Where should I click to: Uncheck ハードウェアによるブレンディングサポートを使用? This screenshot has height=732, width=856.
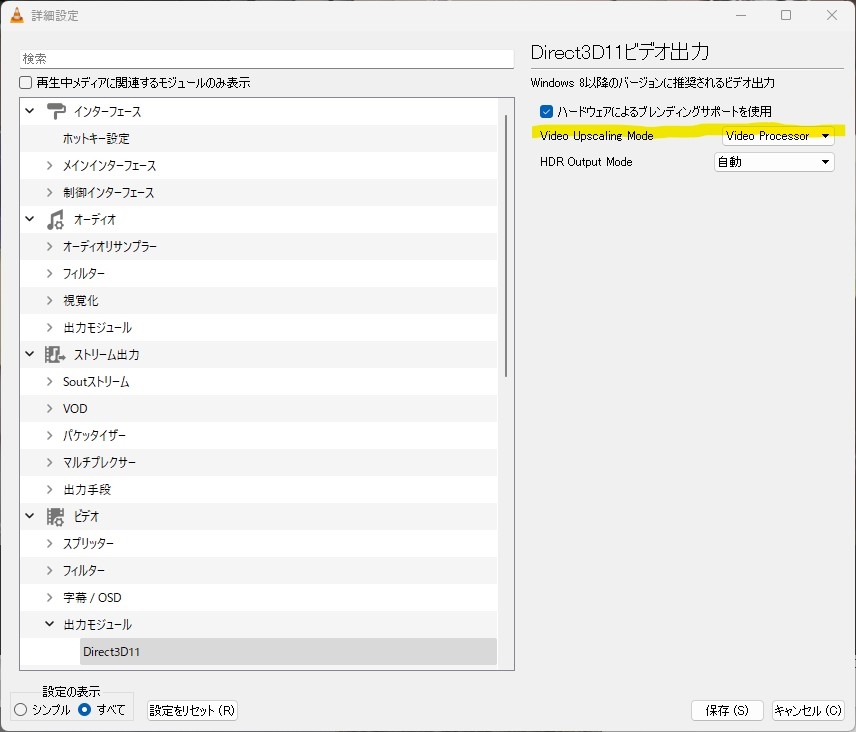546,111
